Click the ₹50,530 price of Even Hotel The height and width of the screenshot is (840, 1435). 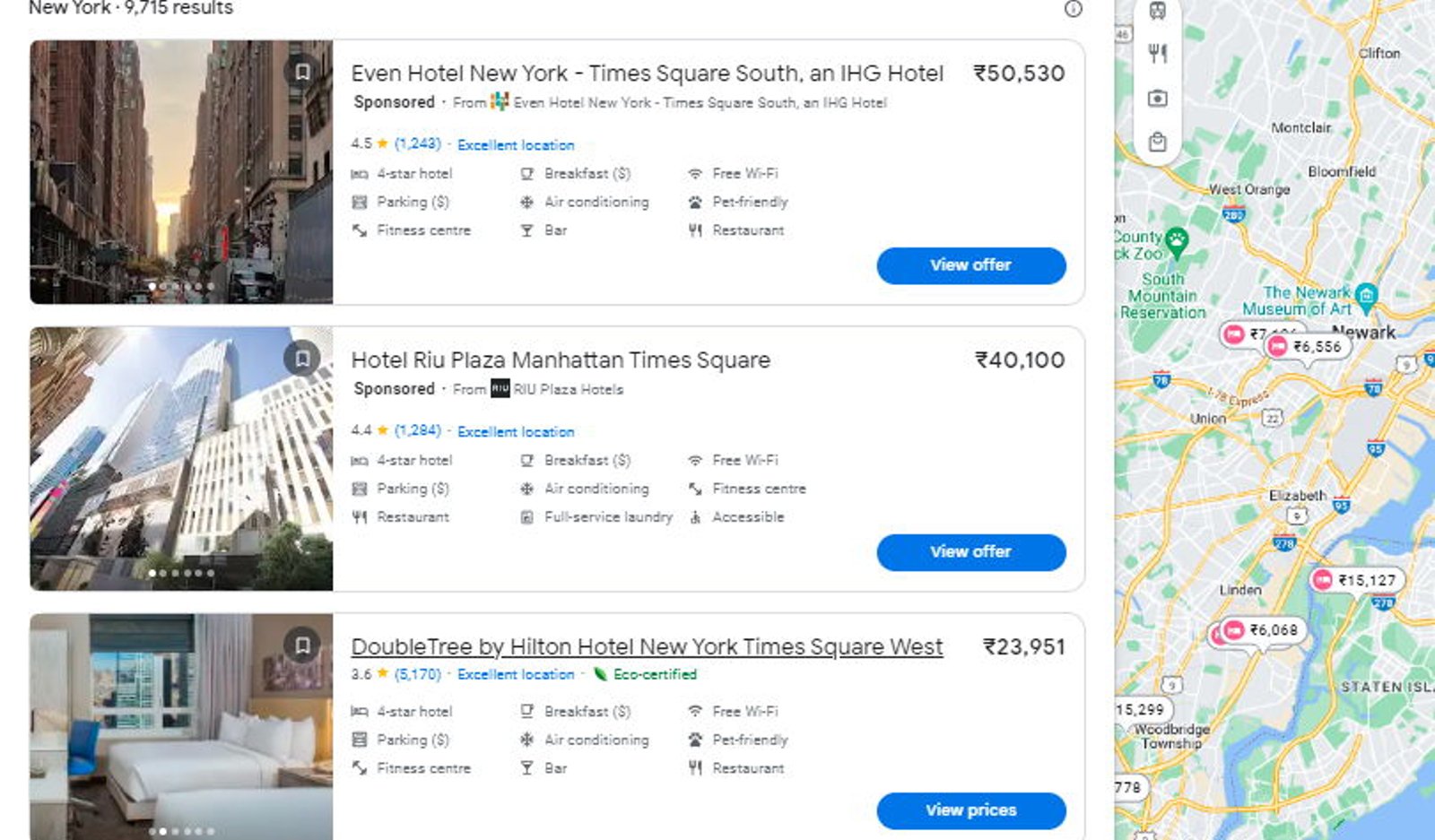tap(1019, 74)
